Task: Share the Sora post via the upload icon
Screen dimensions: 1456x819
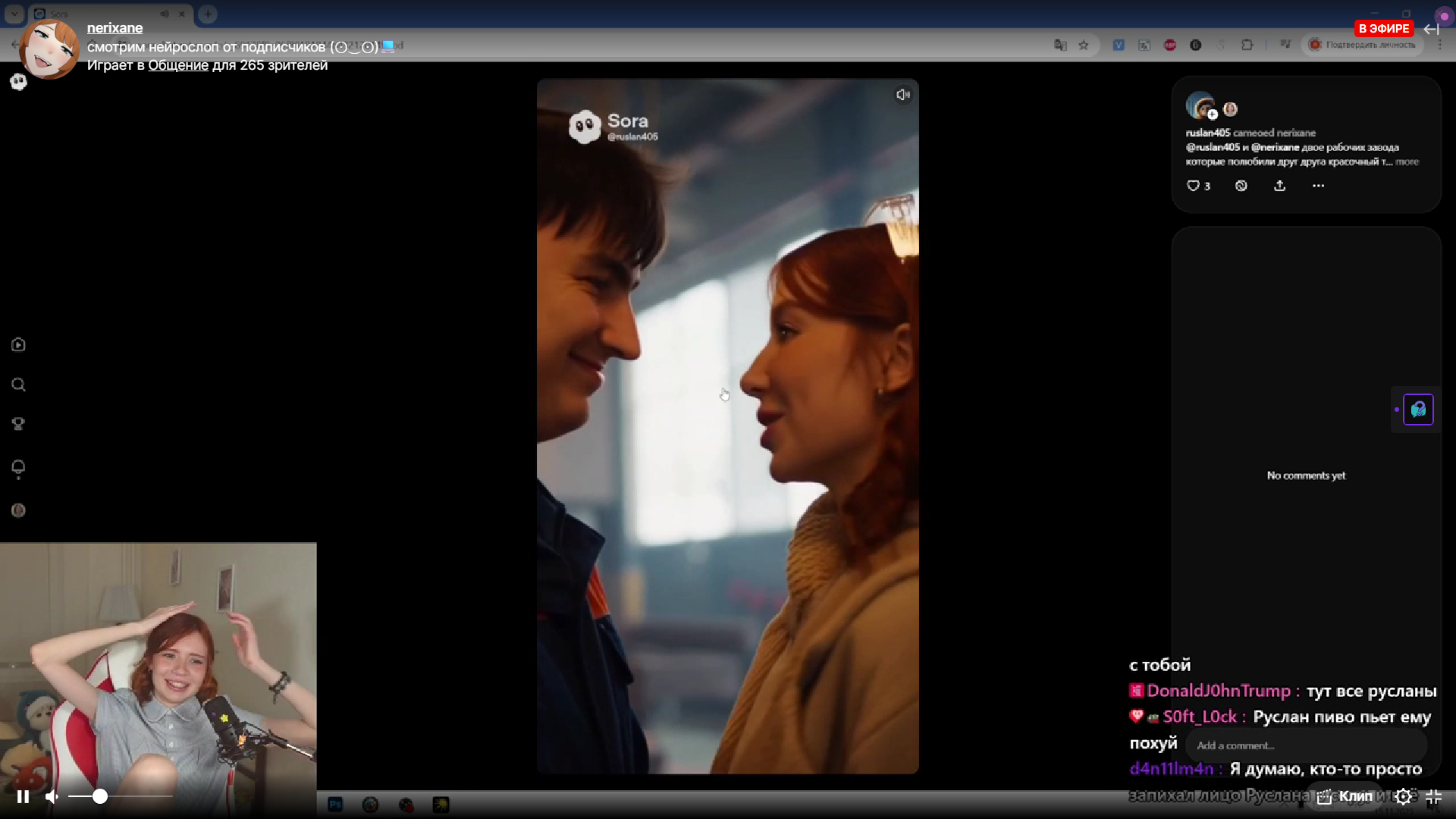Action: (x=1279, y=186)
